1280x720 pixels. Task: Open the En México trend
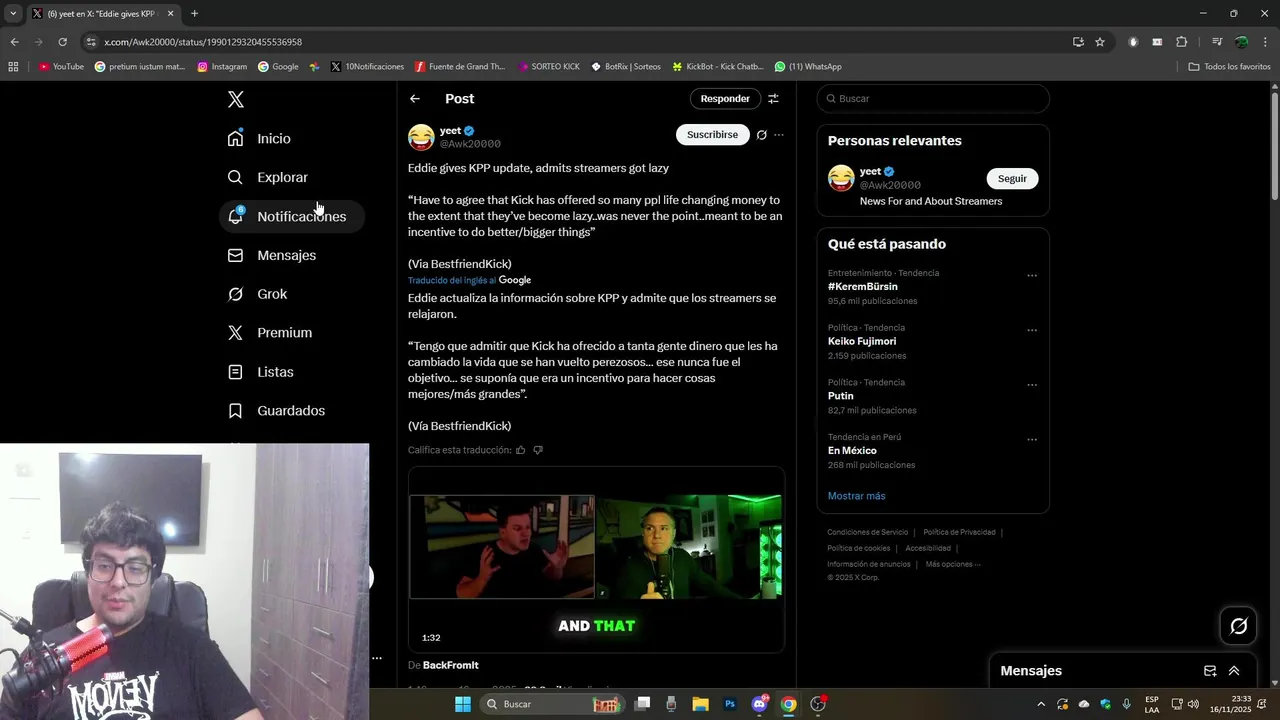(x=852, y=451)
